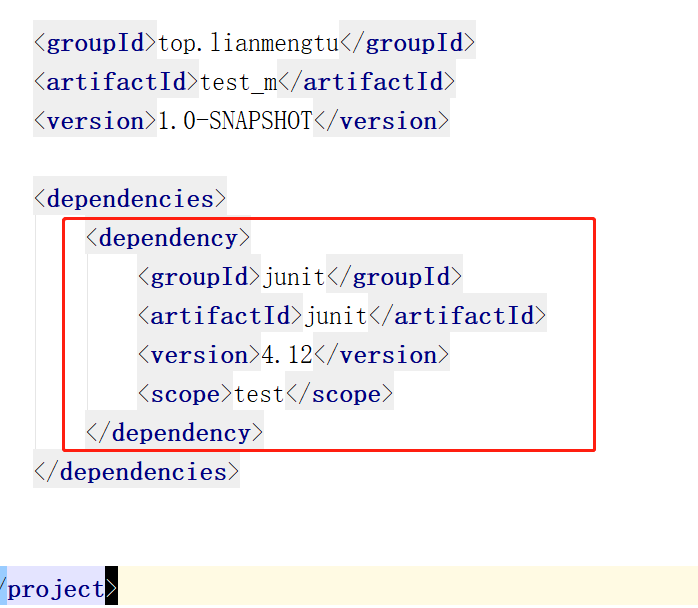
Task: Click opening version tag before 1.0-SNAPSHOT
Action: click(95, 121)
